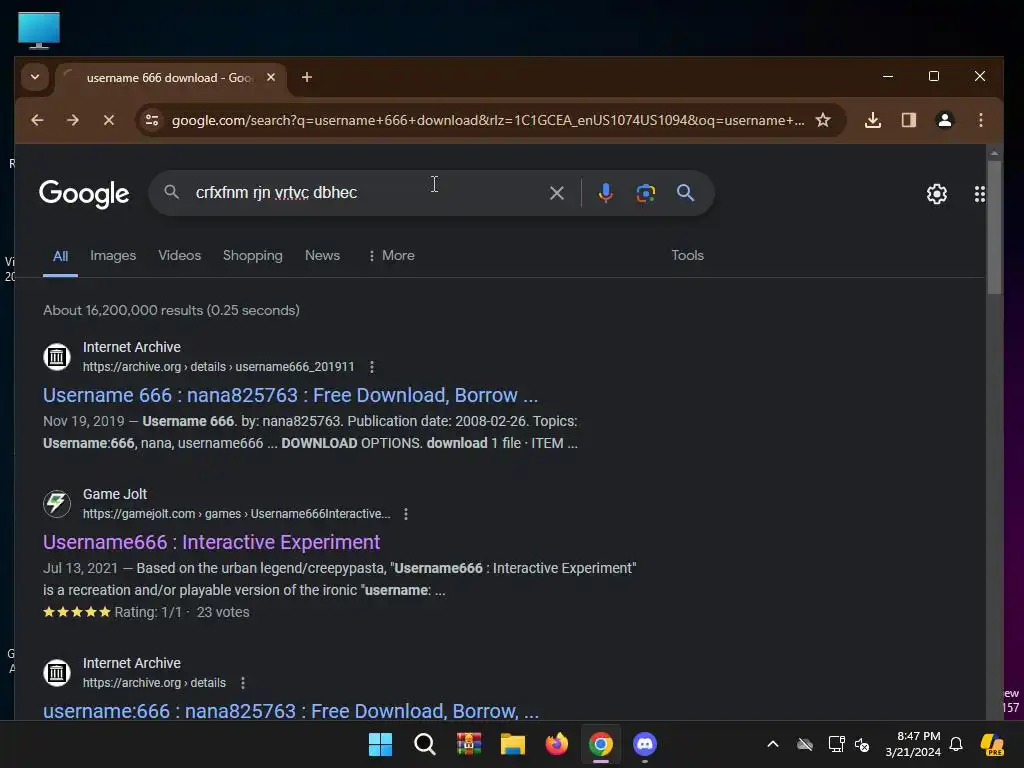
Task: Bookmark this page with the star icon
Action: 823,120
